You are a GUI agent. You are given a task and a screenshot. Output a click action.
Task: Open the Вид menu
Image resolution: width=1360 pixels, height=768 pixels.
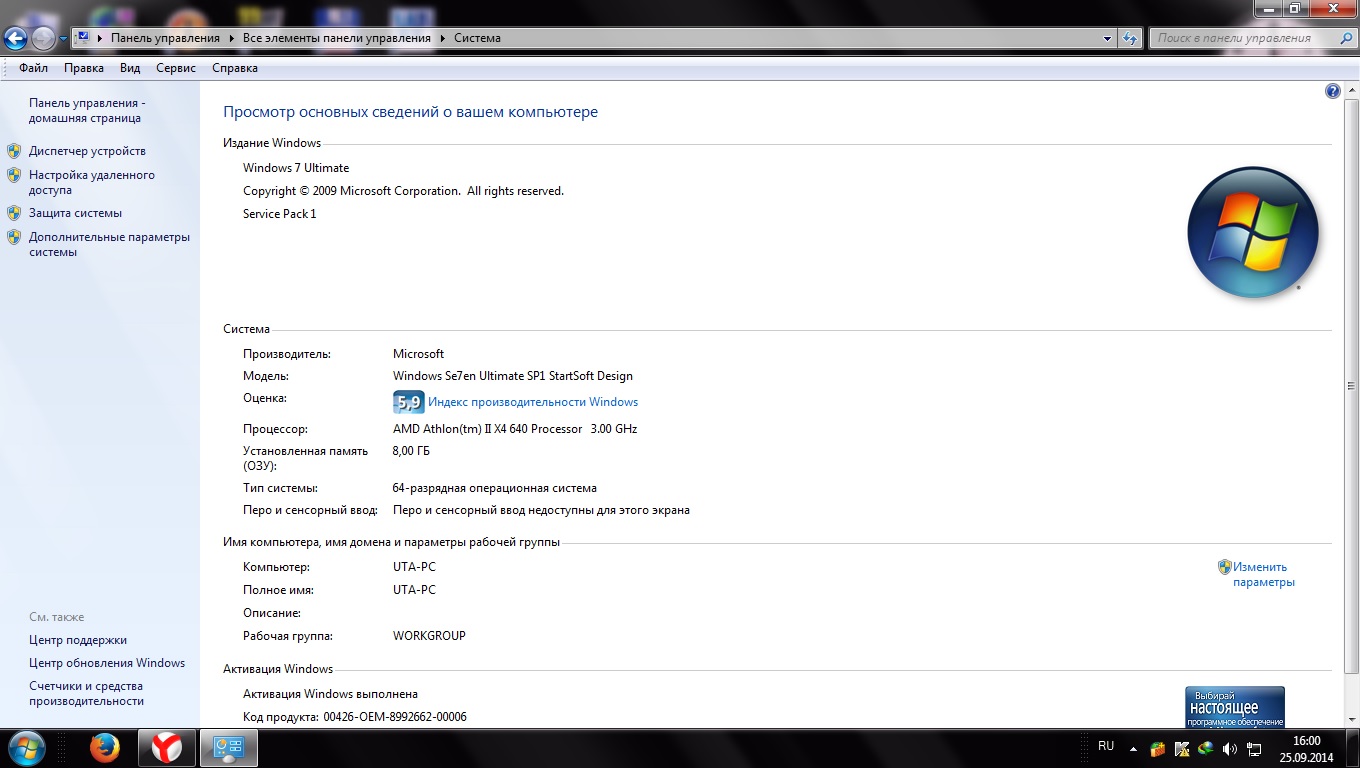tap(130, 68)
